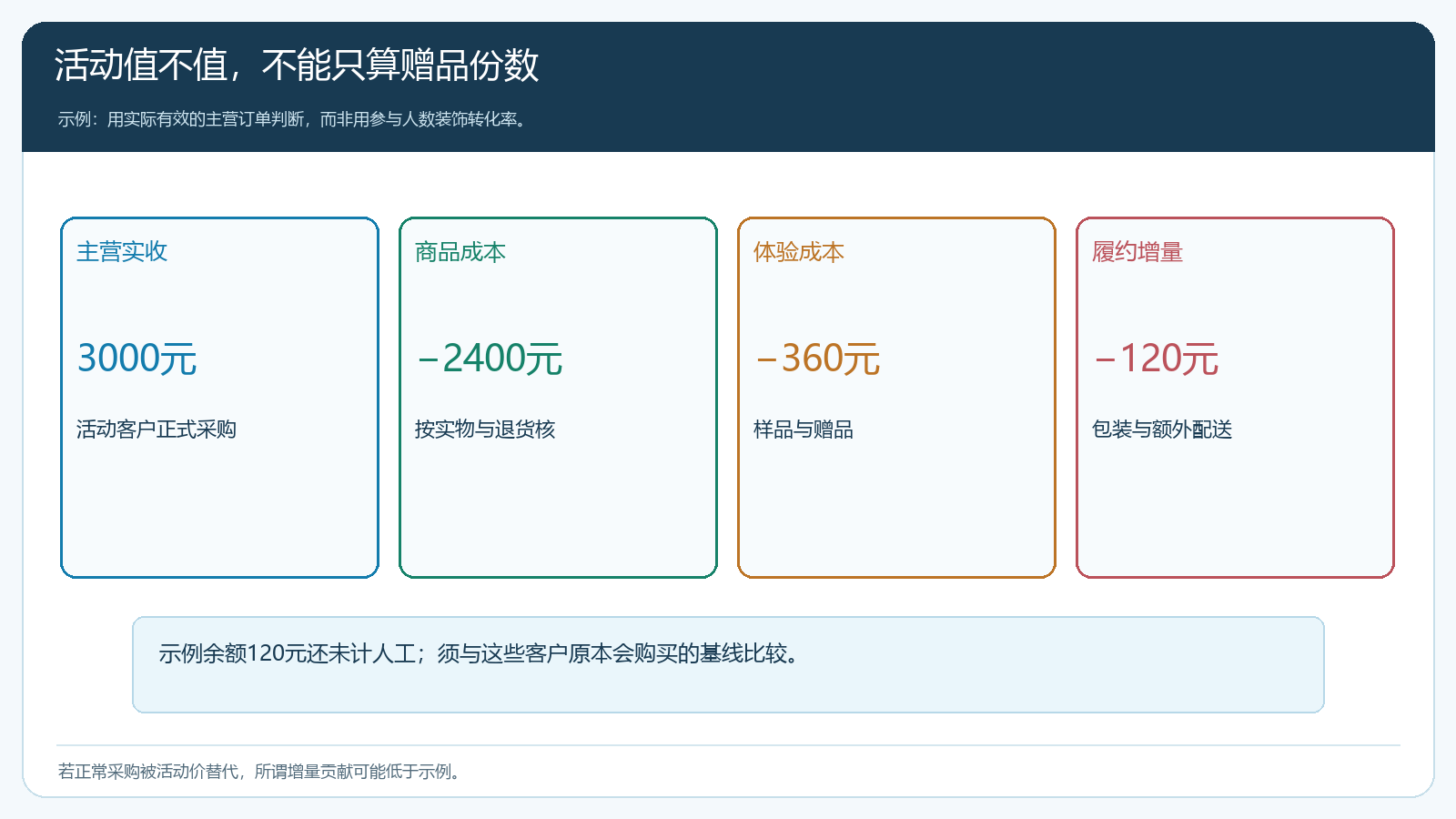
Task: Select the −2400元 amount
Action: click(x=490, y=359)
